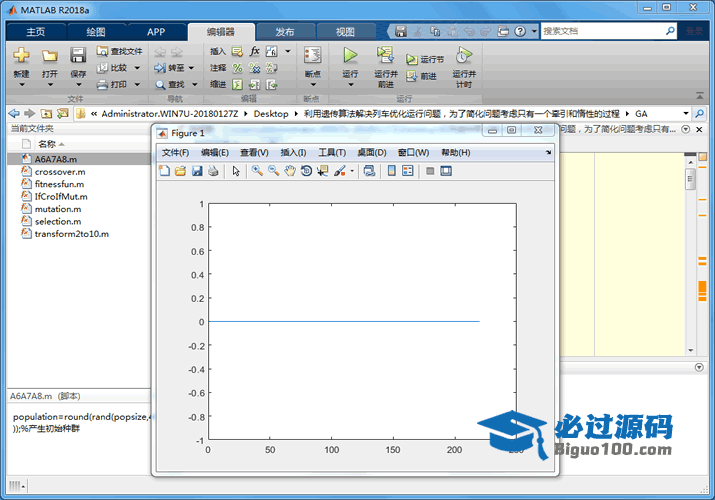
Task: Click the New (新建) file icon
Action: (x=21, y=55)
